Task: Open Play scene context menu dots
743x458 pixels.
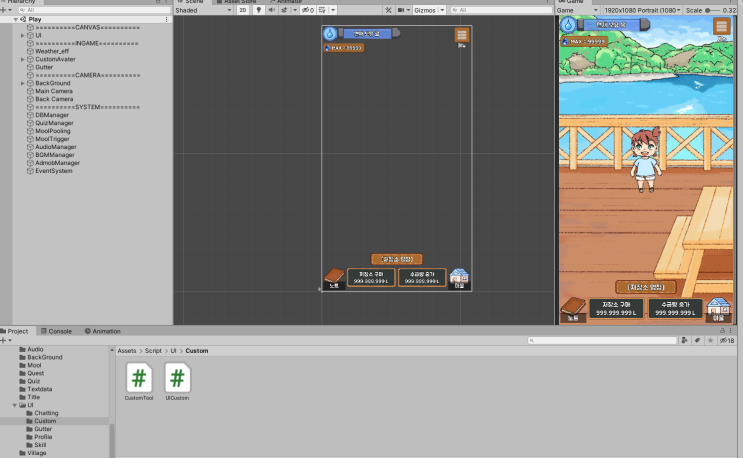Action: point(166,19)
